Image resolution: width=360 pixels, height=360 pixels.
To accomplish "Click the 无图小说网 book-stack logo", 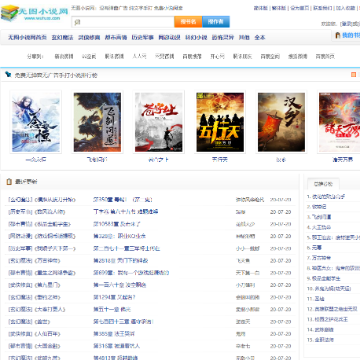I will 34,13.
